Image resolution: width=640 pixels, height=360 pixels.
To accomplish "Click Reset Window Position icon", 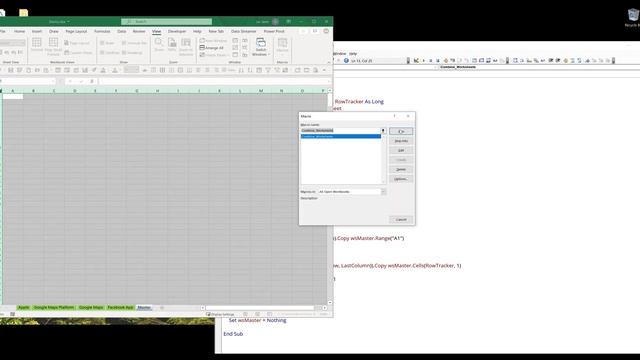I will [x=245, y=54].
